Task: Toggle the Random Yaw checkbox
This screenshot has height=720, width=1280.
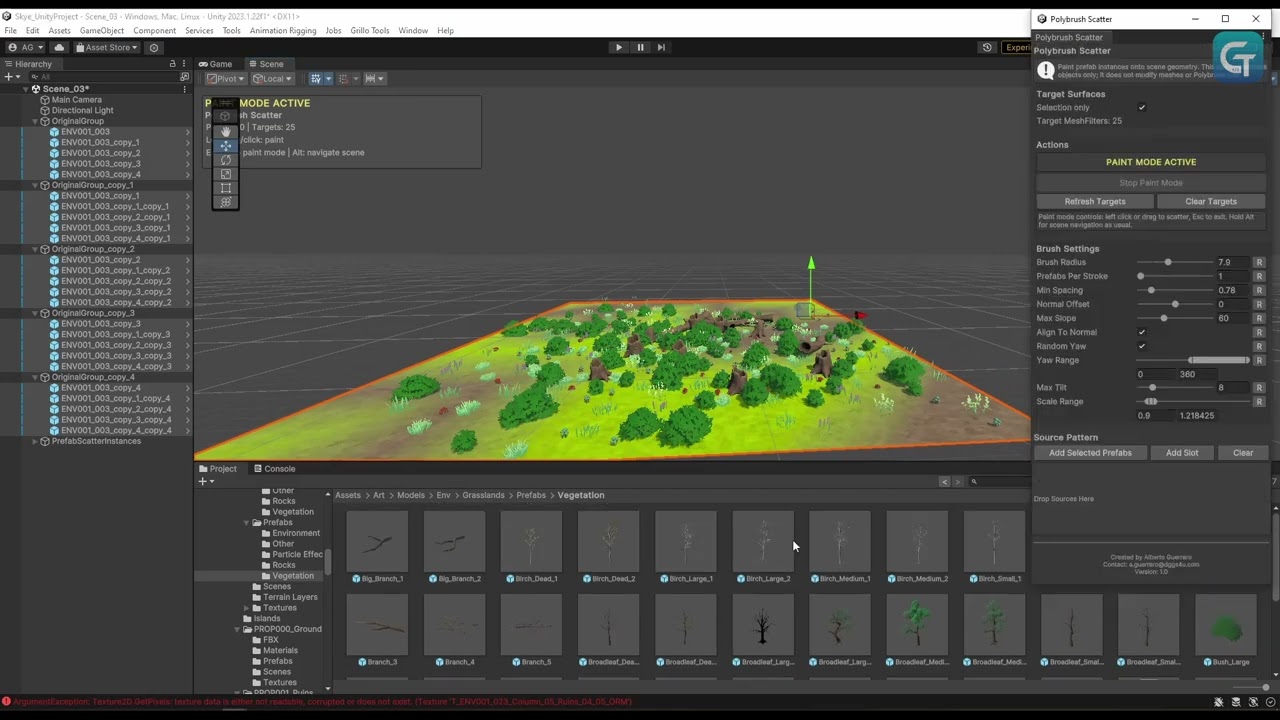Action: coord(1141,346)
